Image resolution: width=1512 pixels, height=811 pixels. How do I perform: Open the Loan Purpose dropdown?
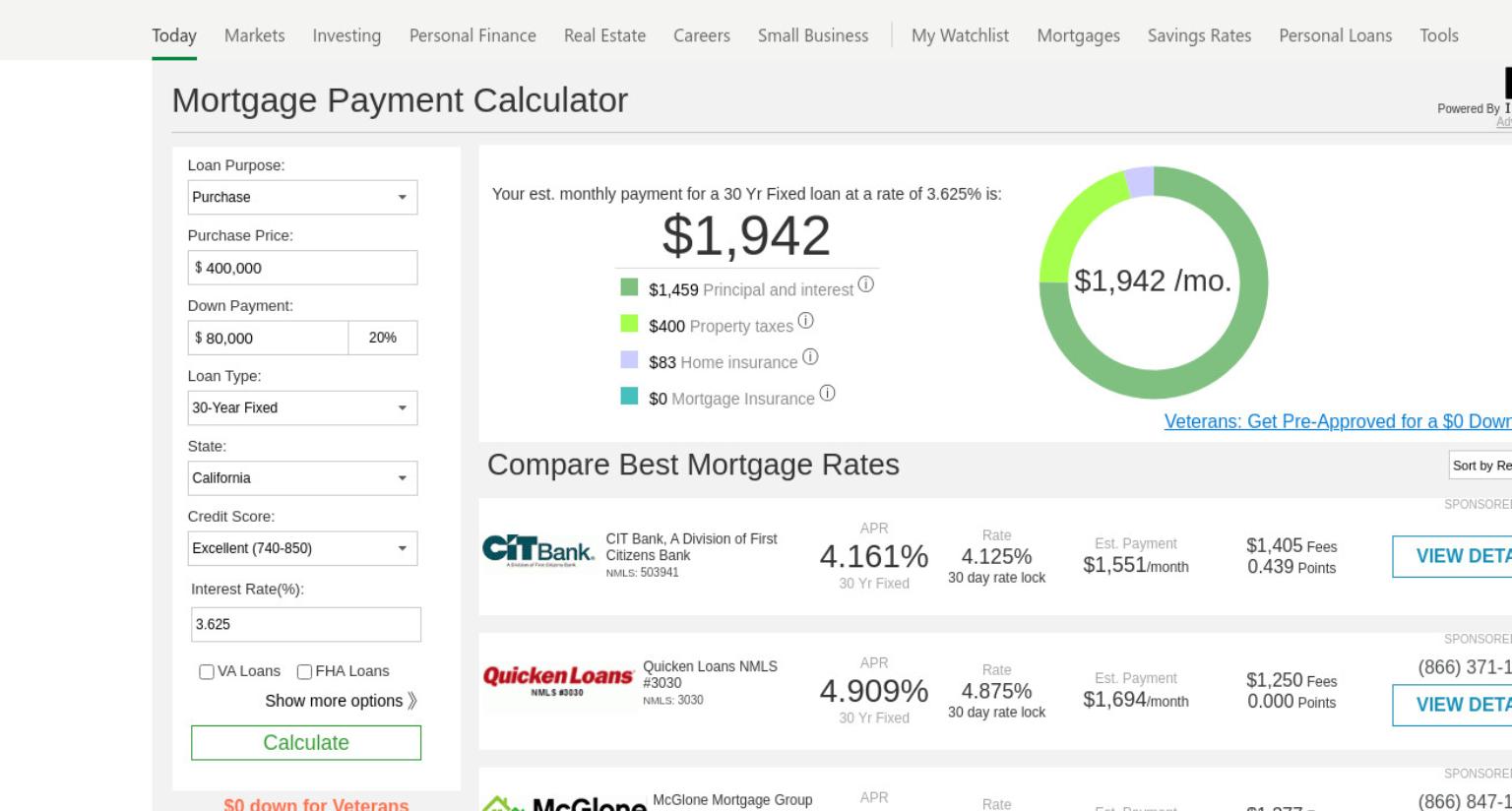[302, 197]
